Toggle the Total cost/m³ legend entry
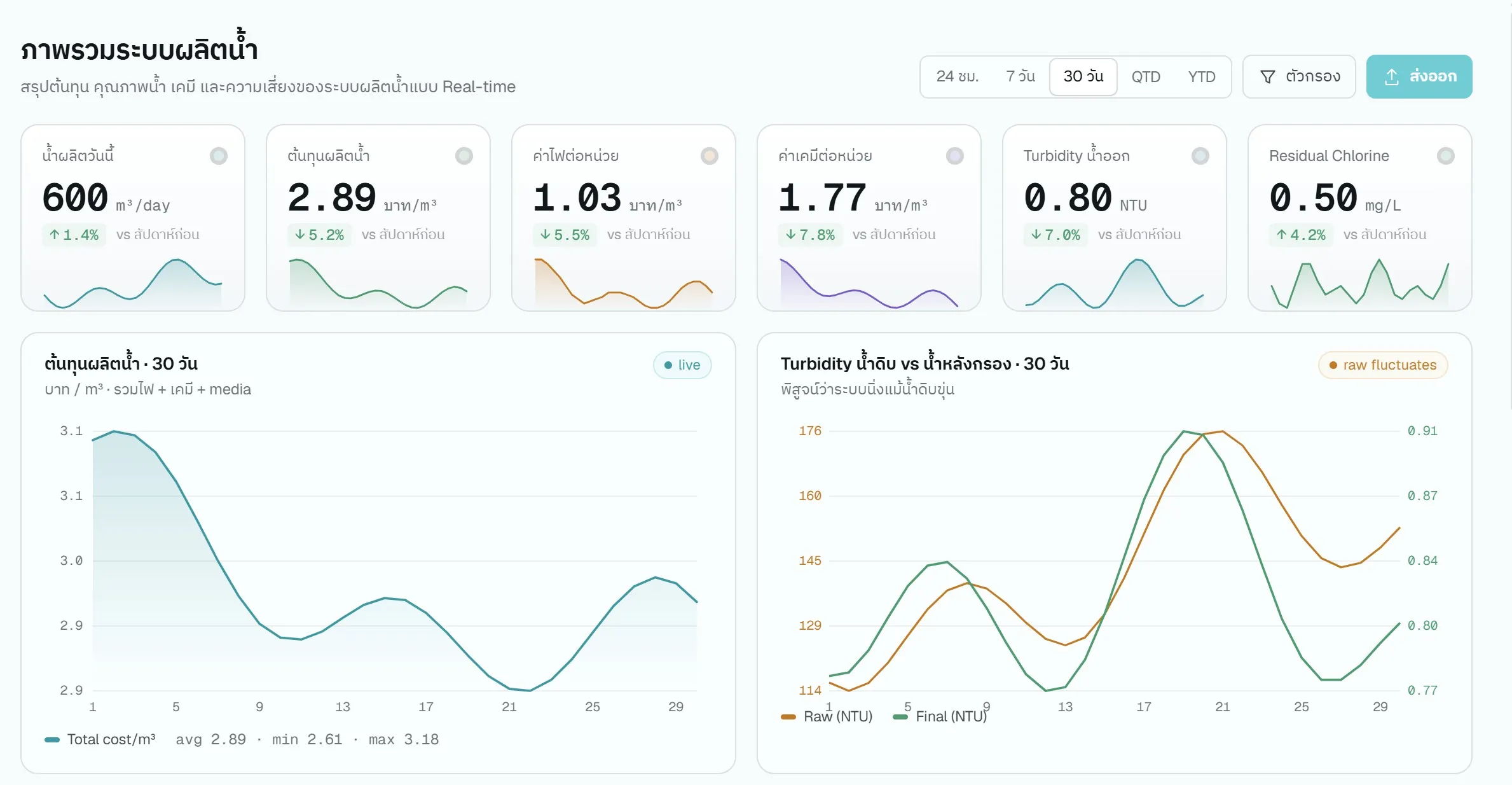 pyautogui.click(x=100, y=739)
